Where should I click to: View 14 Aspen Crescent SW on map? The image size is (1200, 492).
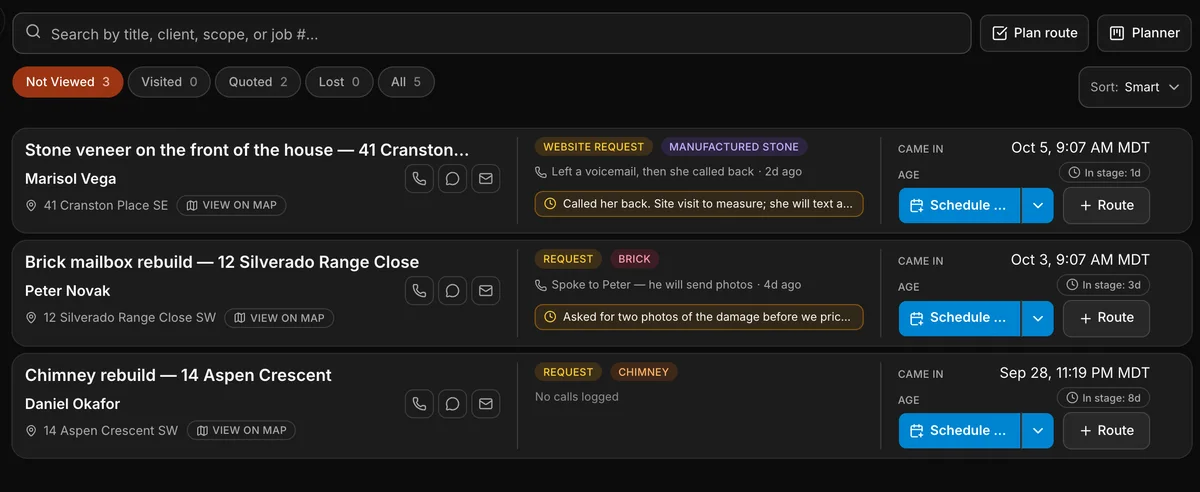(241, 431)
